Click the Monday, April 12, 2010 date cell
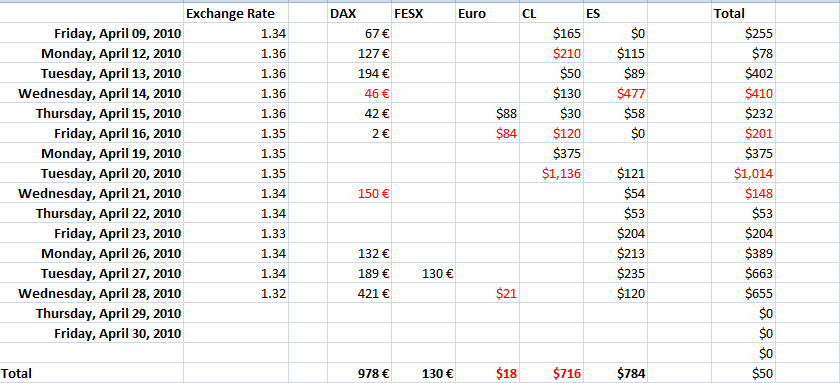 point(92,54)
